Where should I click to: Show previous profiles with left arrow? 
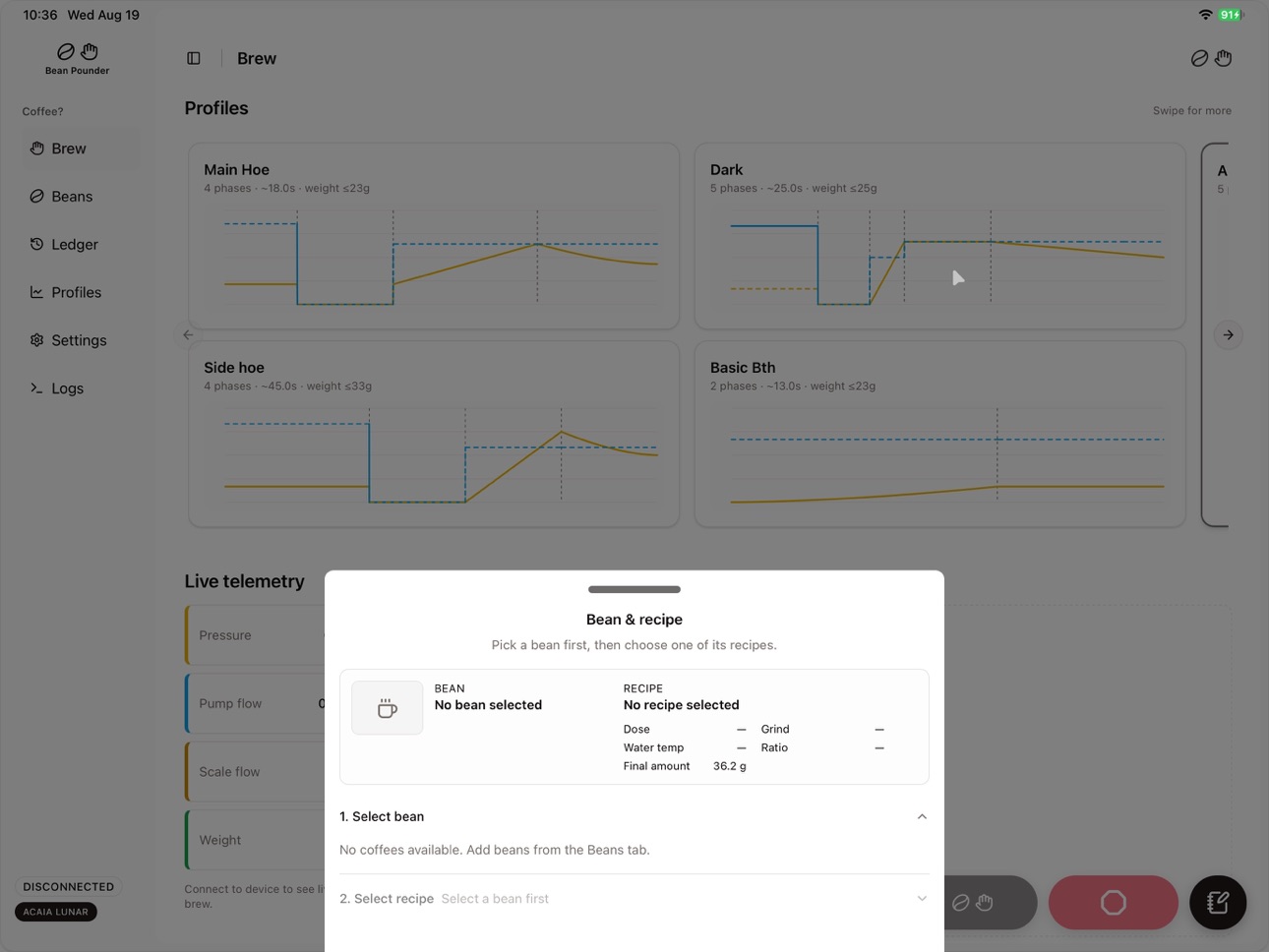188,334
